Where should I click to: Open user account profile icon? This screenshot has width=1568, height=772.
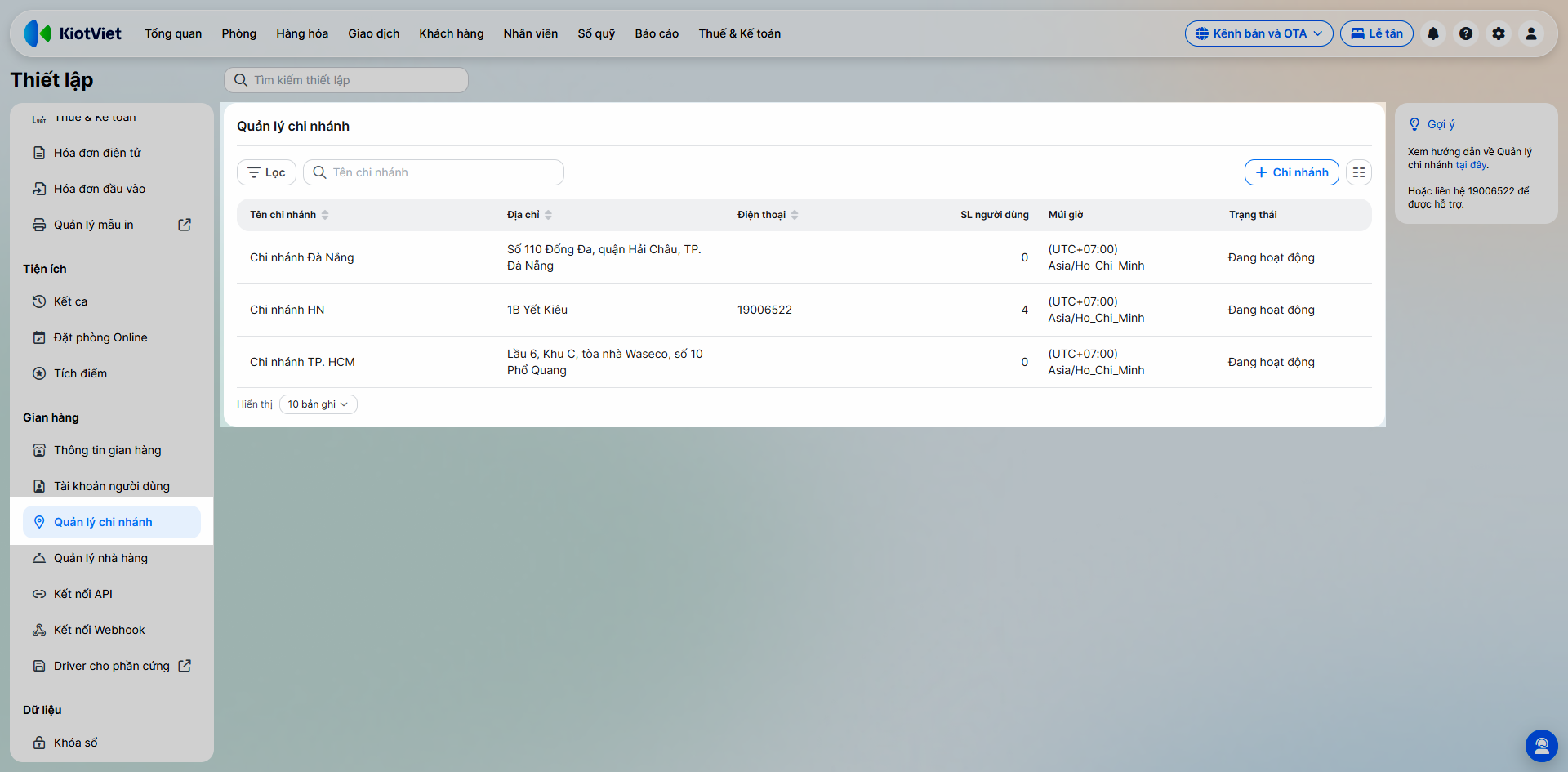[x=1531, y=33]
